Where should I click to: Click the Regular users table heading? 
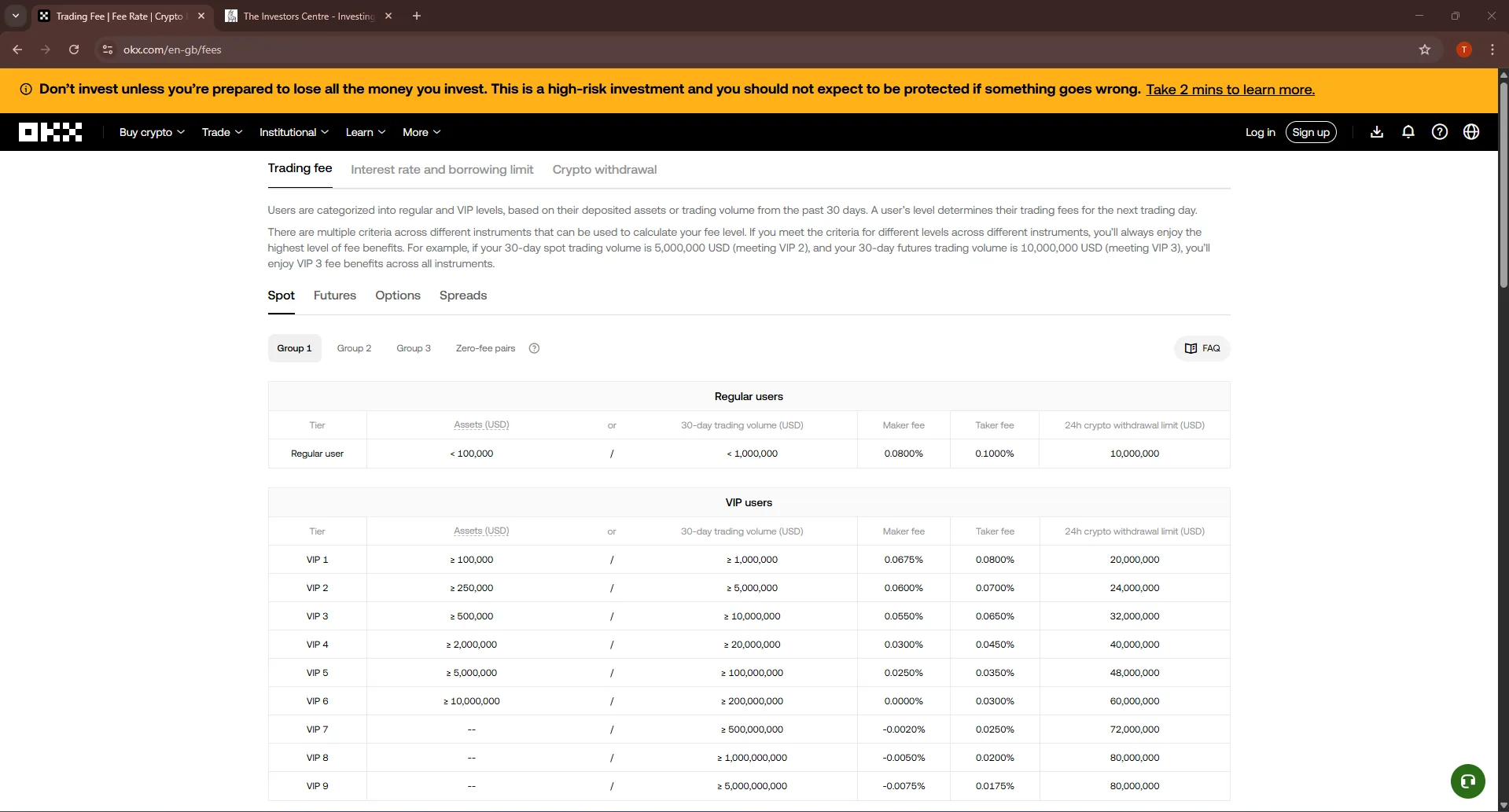click(x=749, y=397)
